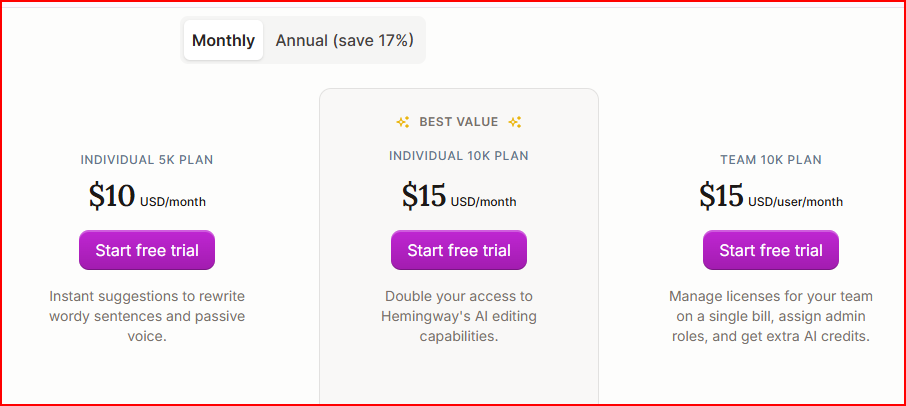This screenshot has height=406, width=906.
Task: Start free trial for Individual 5K plan
Action: pyautogui.click(x=147, y=250)
